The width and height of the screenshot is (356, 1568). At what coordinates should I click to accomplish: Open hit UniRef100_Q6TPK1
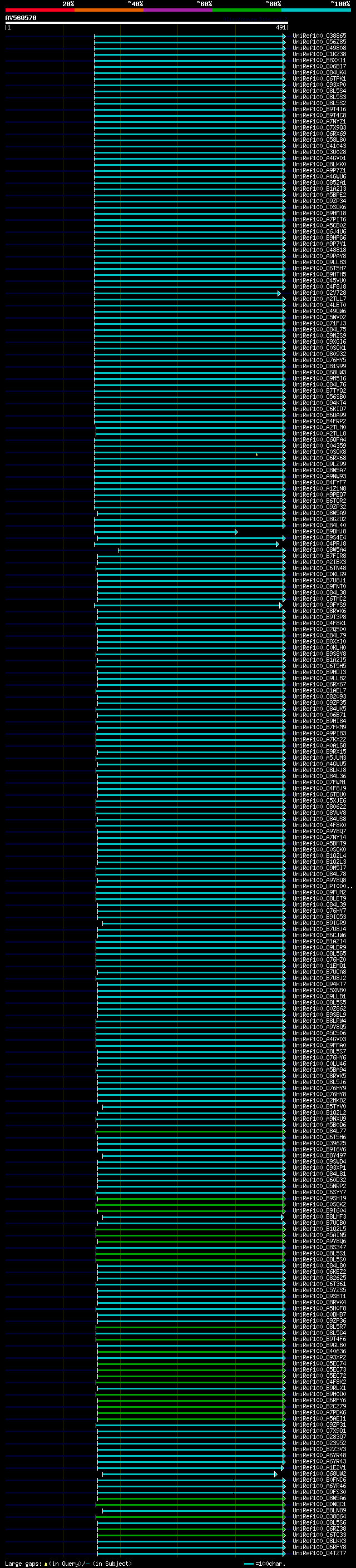319,78
